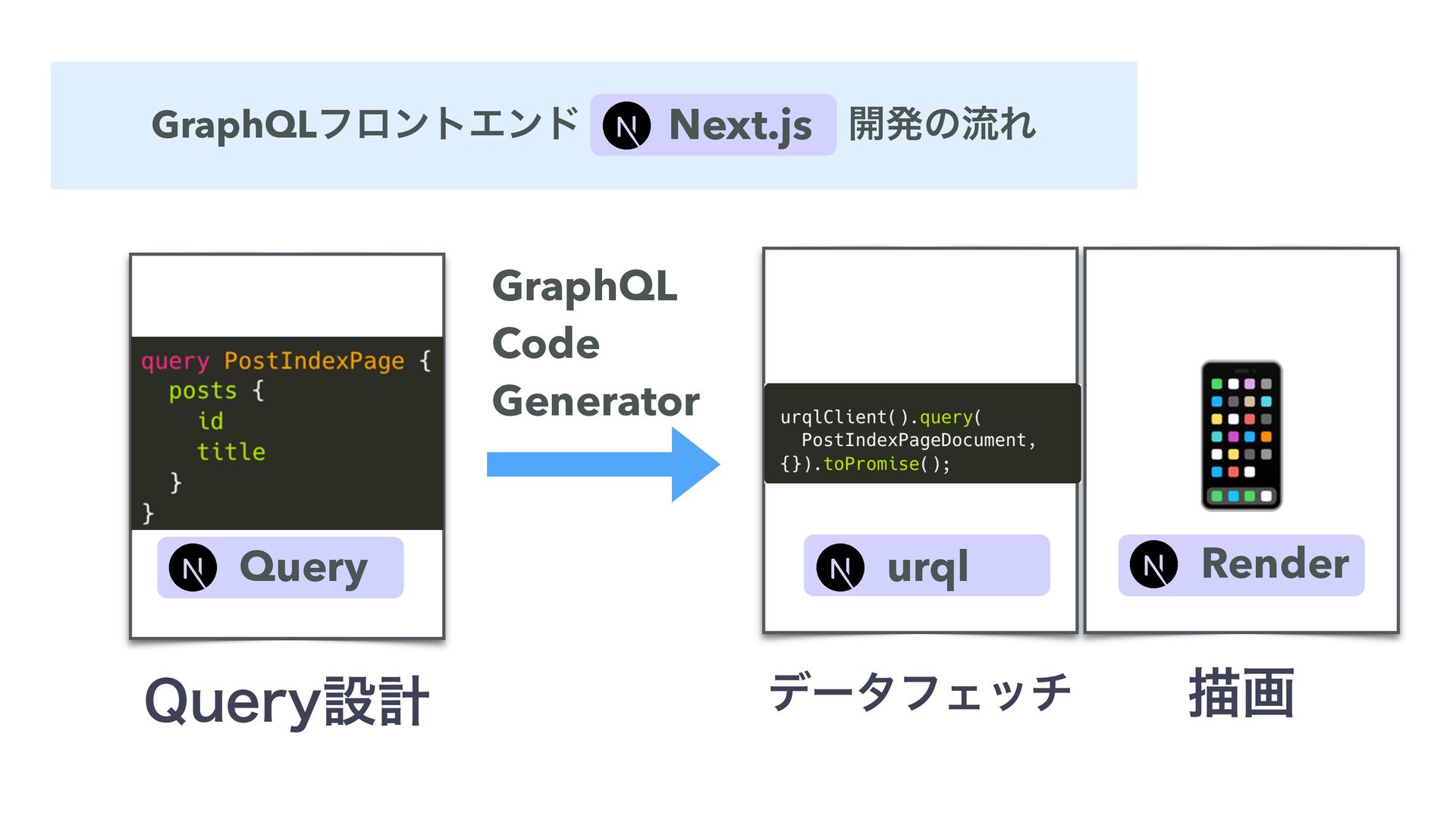
Task: Click the 'id' field in the query code
Action: pyautogui.click(x=210, y=421)
